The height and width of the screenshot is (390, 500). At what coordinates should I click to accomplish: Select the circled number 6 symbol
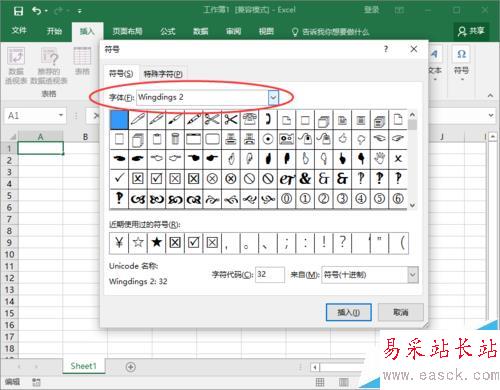click(398, 199)
